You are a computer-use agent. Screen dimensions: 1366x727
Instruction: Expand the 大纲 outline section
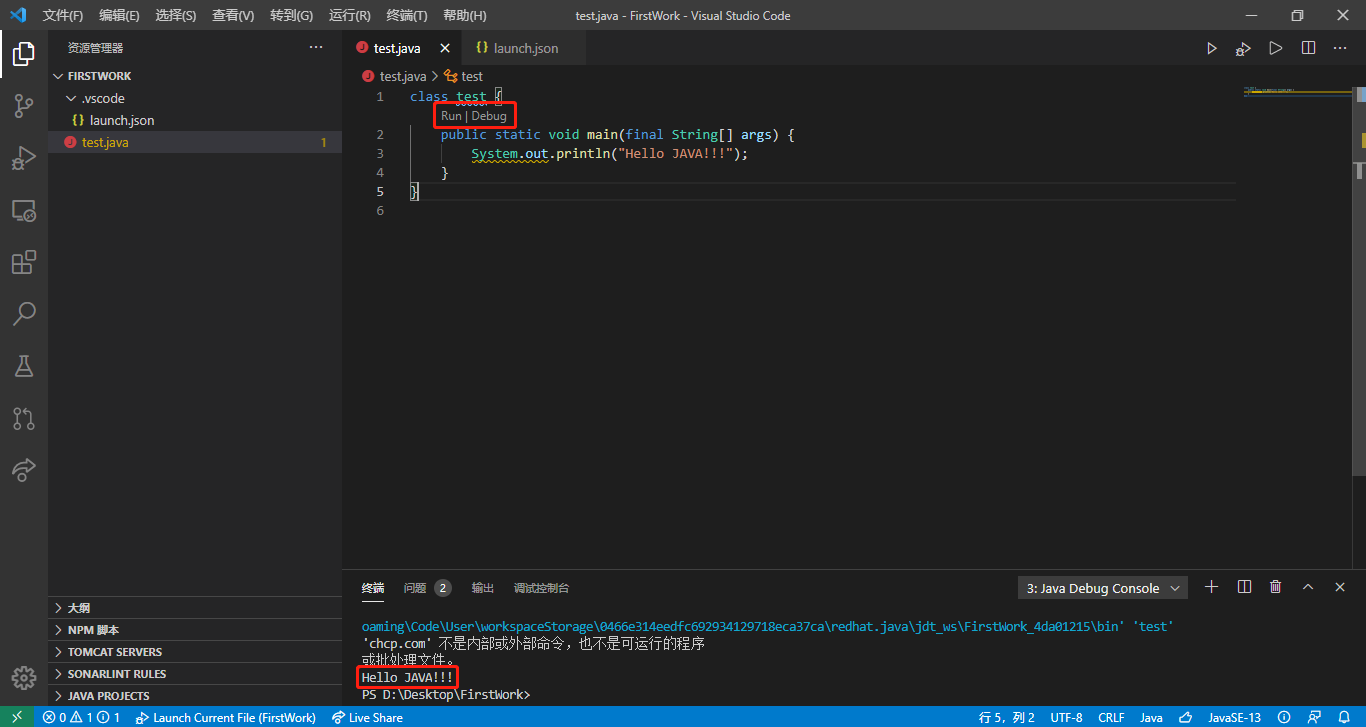(195, 607)
